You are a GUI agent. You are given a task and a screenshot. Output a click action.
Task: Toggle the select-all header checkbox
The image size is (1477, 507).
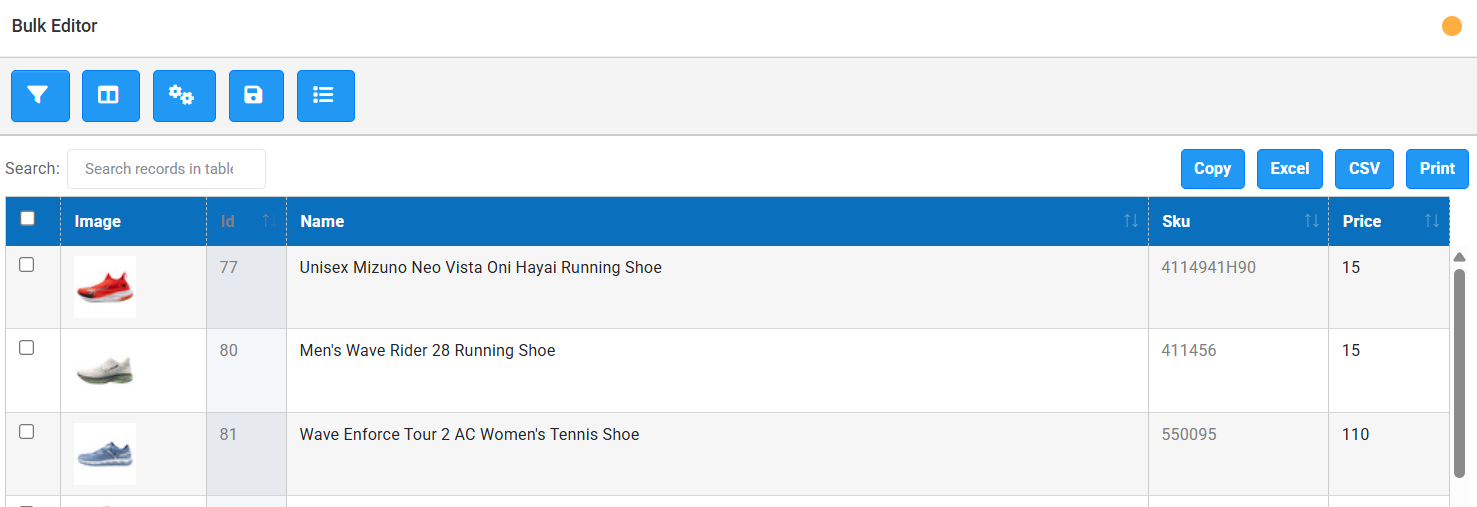click(27, 218)
